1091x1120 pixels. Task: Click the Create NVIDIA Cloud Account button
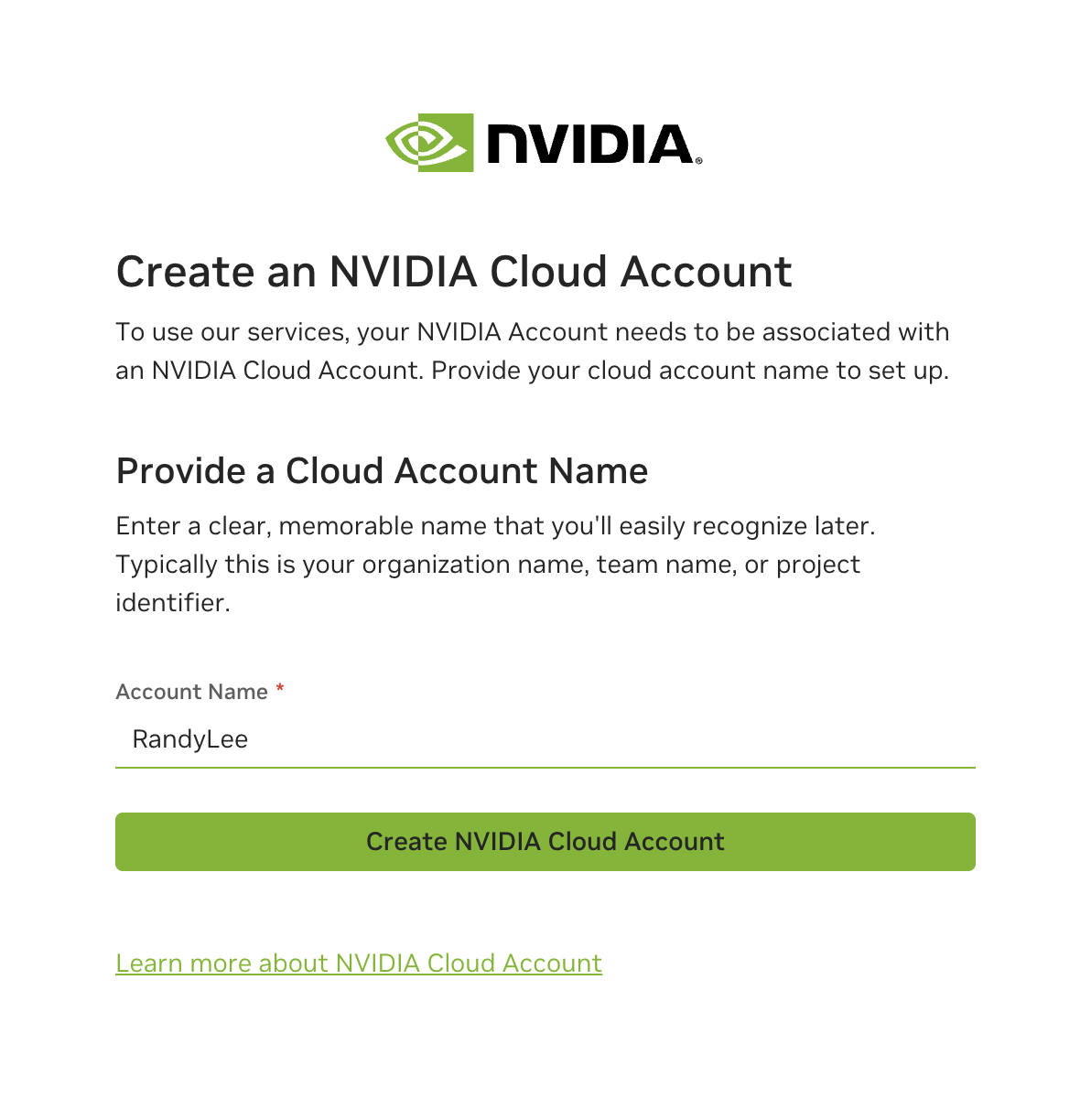pyautogui.click(x=545, y=842)
